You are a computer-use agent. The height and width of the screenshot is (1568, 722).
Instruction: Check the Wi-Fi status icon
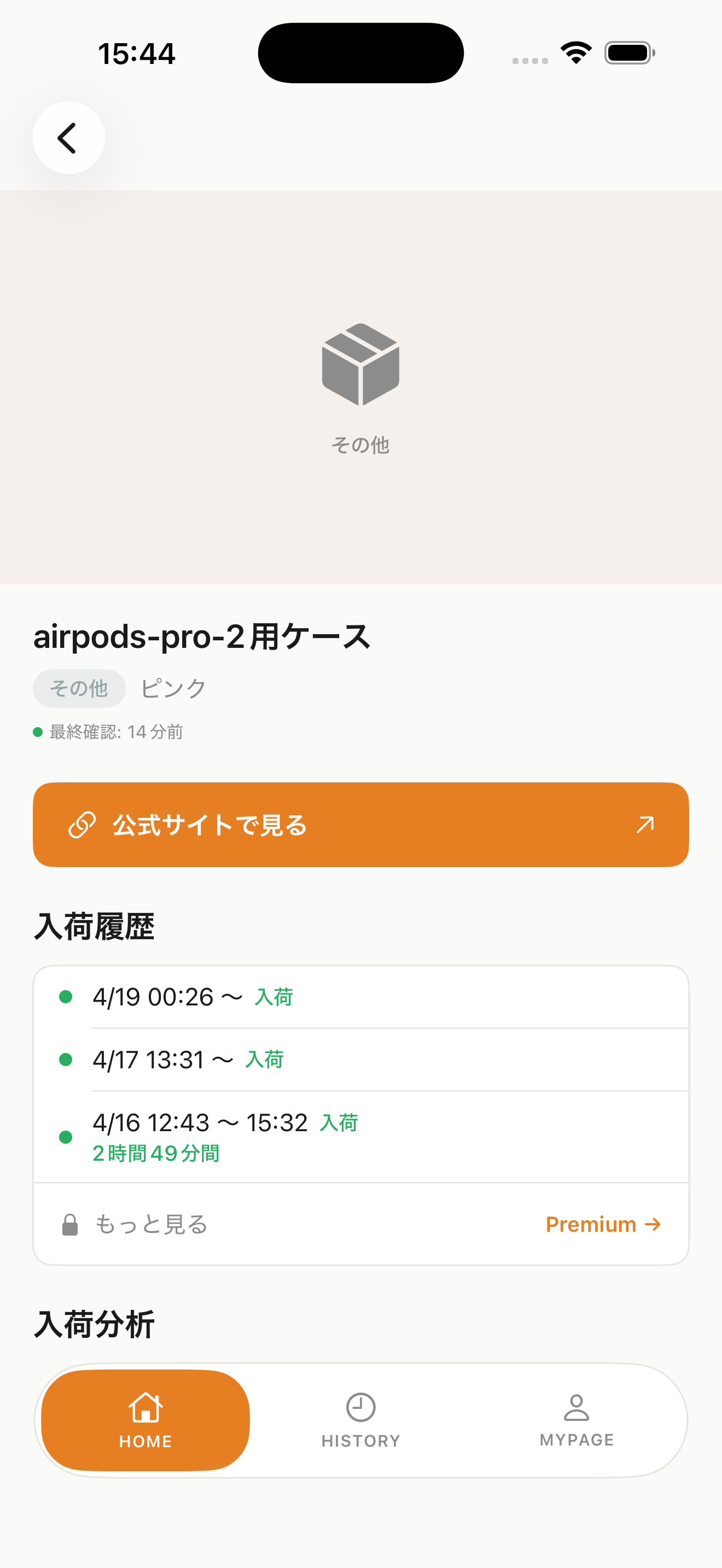(576, 53)
